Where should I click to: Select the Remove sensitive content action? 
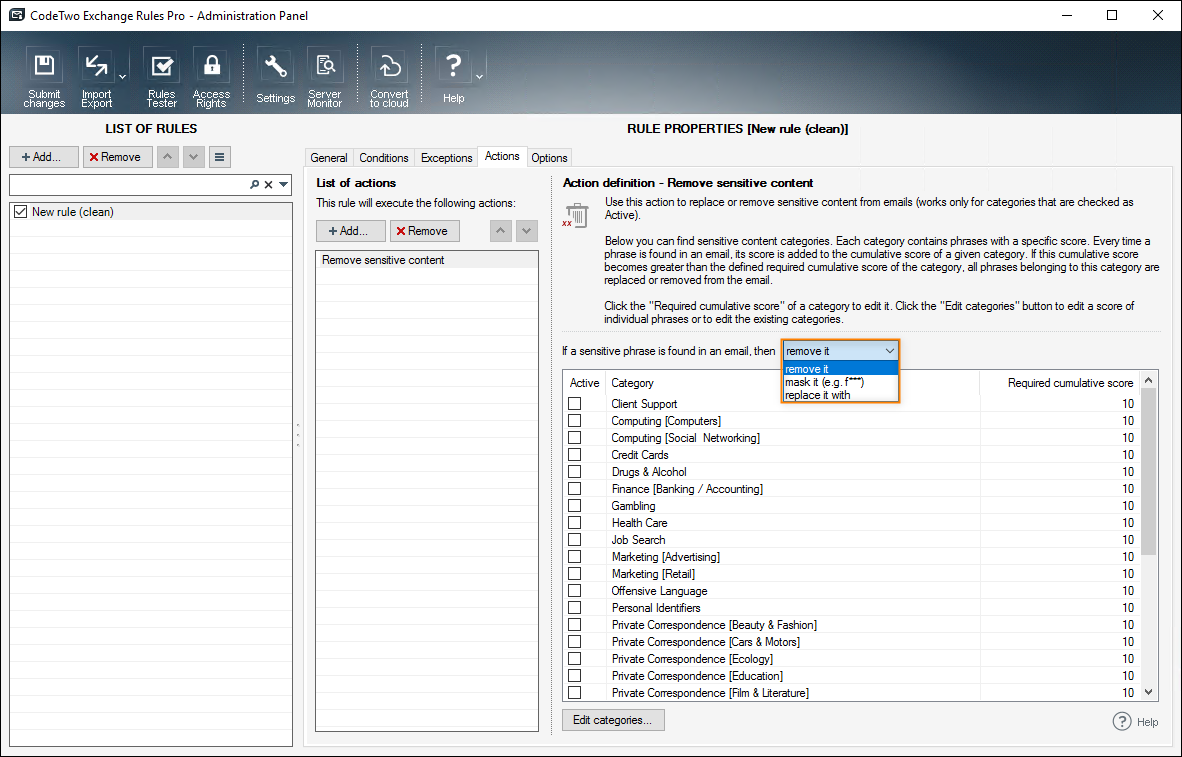427,260
